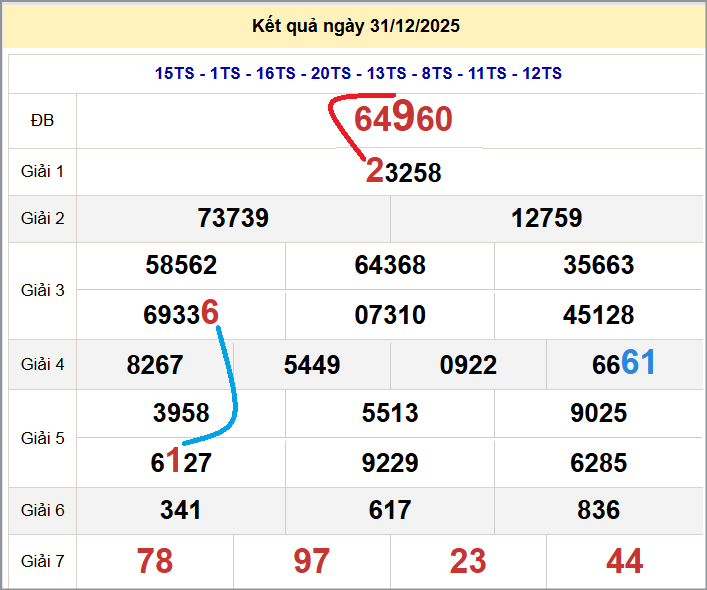The image size is (707, 590).
Task: Click Giải 3 number 58562
Action: tap(181, 265)
